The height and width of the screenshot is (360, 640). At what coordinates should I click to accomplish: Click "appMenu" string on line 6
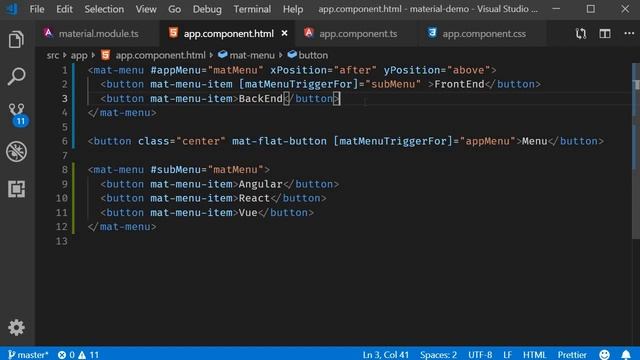point(488,141)
